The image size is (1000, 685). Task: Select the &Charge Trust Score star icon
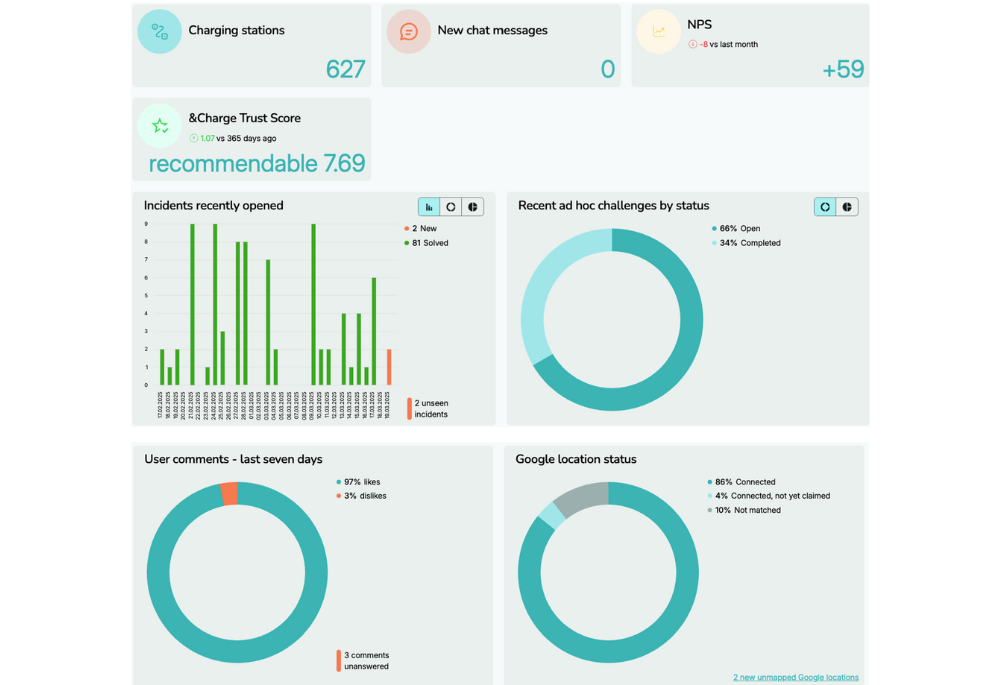pyautogui.click(x=160, y=126)
